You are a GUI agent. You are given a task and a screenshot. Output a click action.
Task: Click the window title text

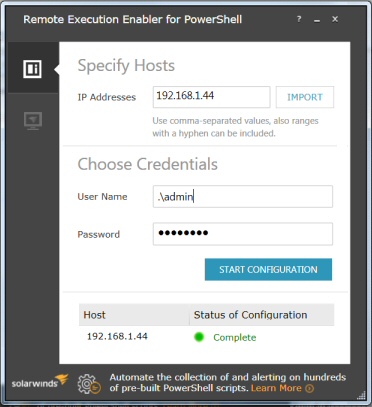(x=132, y=19)
